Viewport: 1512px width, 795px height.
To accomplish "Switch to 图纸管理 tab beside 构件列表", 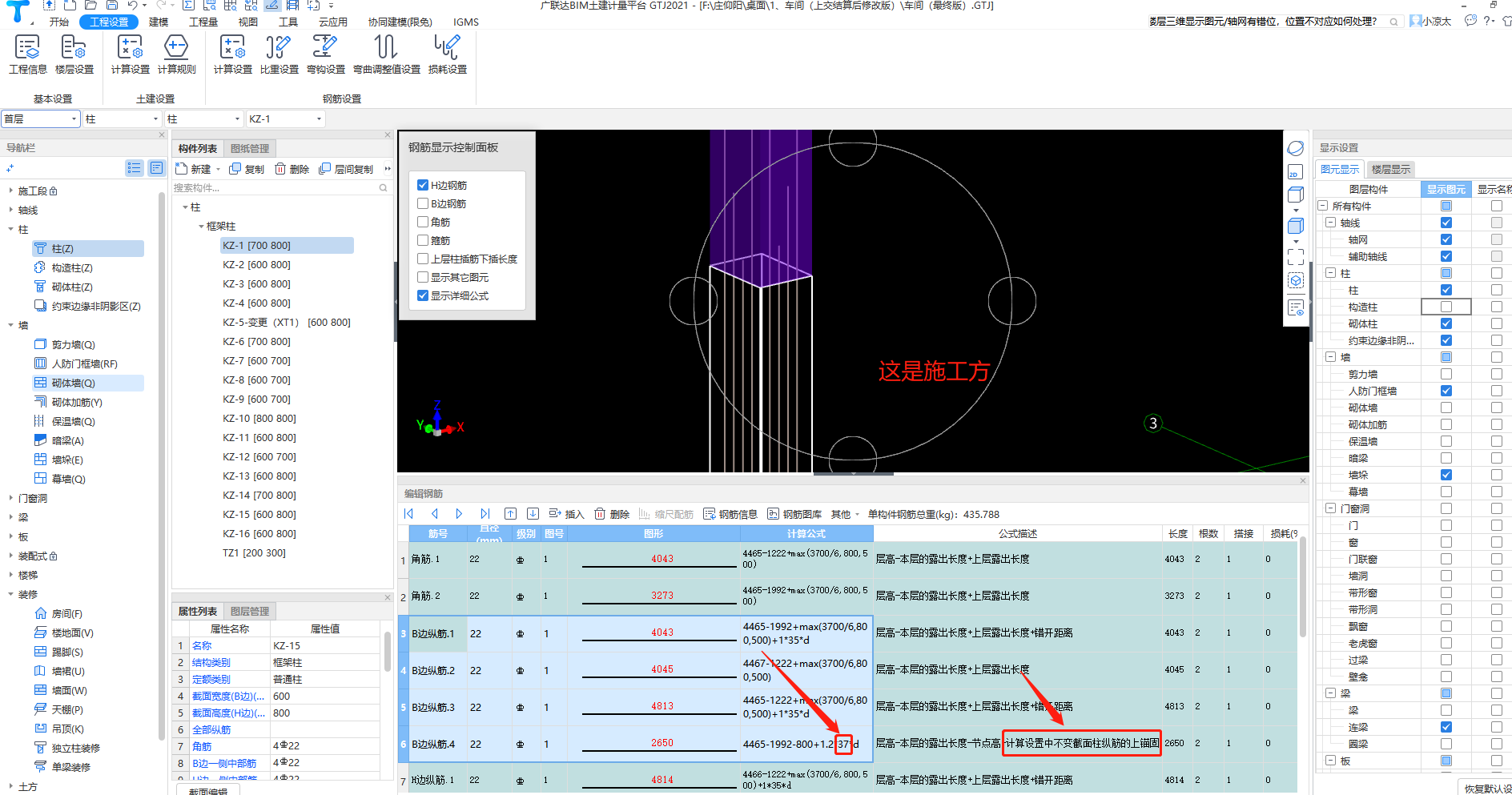I will 250,148.
